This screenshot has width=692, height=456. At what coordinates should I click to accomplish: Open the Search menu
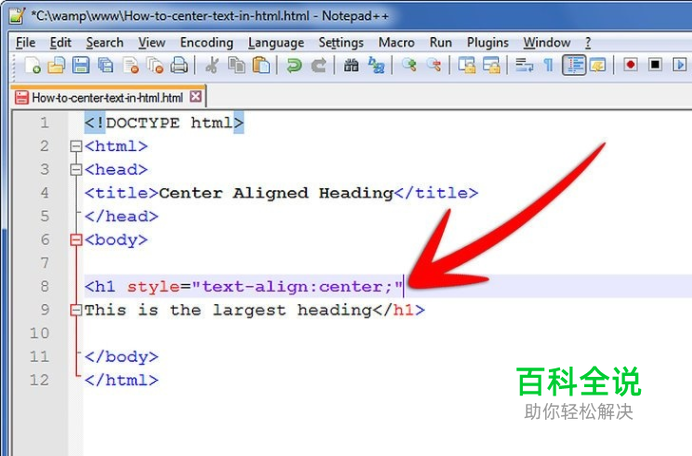(105, 43)
